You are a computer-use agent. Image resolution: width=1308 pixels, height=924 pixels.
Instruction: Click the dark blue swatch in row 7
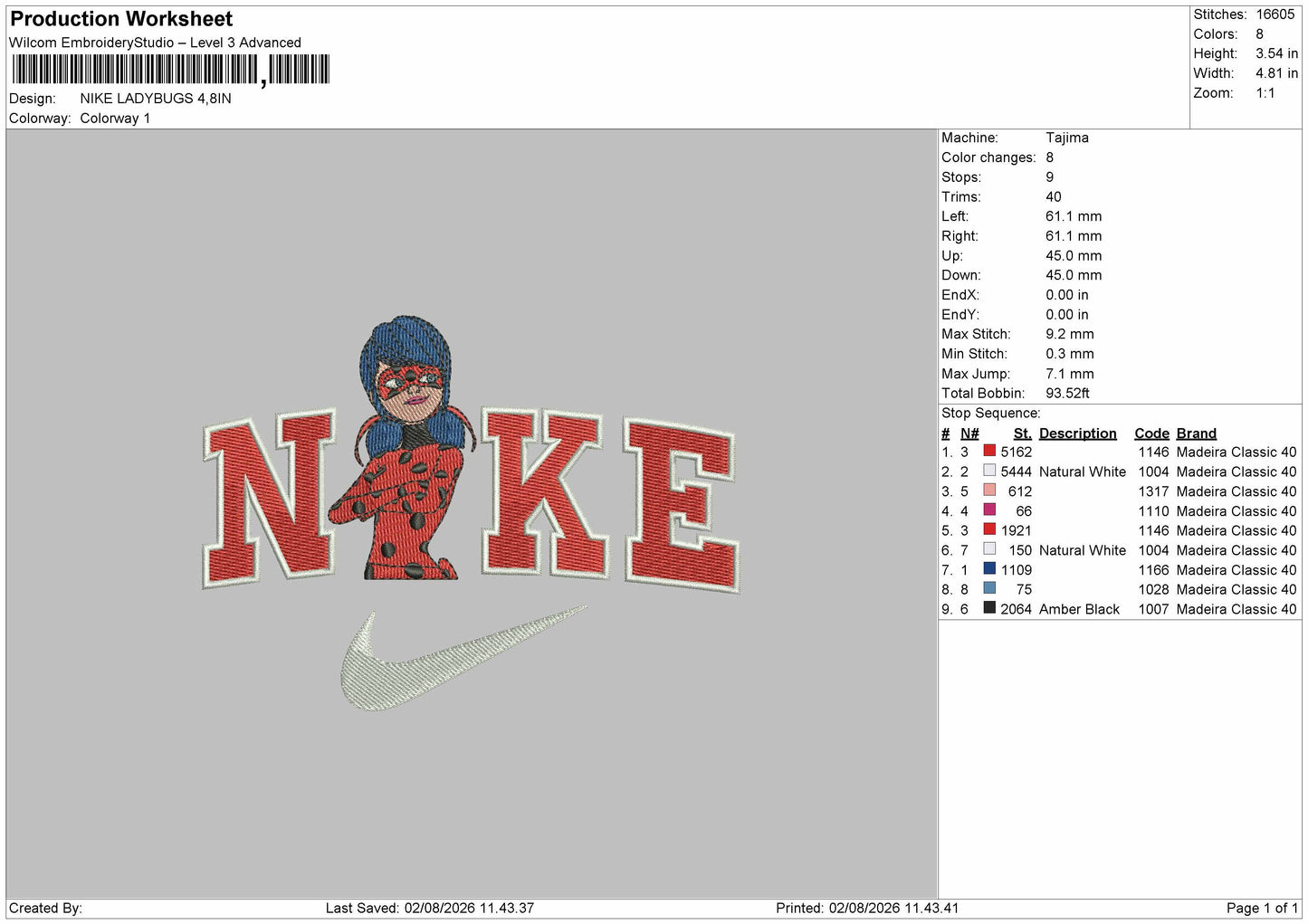989,569
